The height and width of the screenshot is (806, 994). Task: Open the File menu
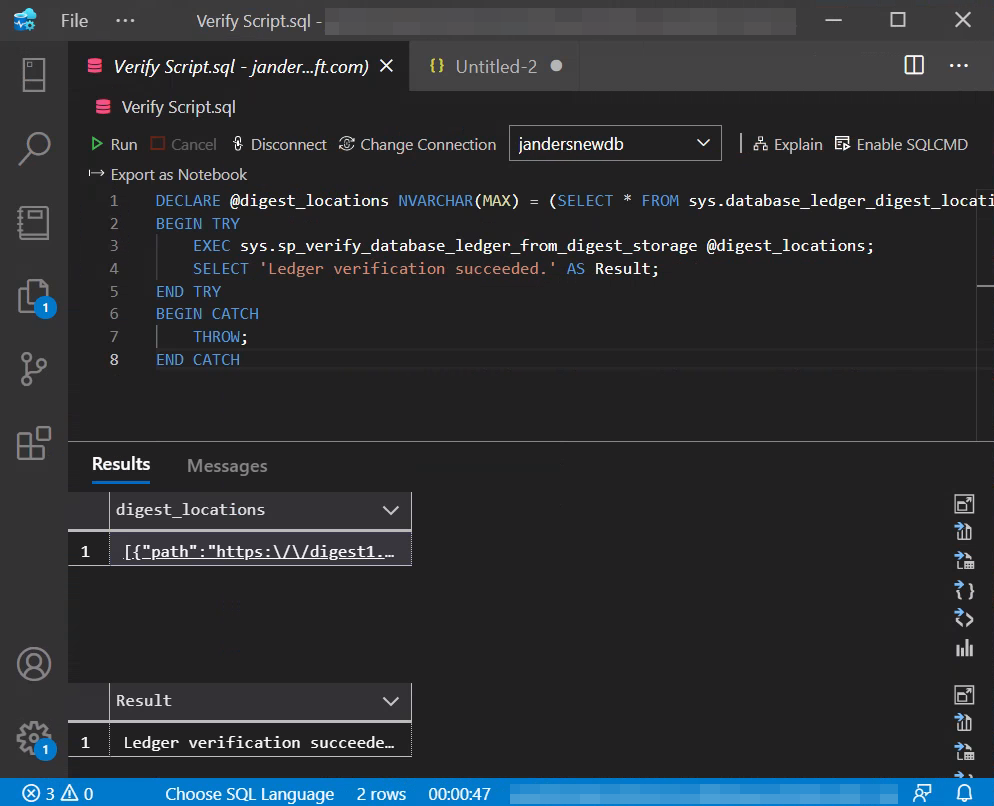[x=73, y=19]
